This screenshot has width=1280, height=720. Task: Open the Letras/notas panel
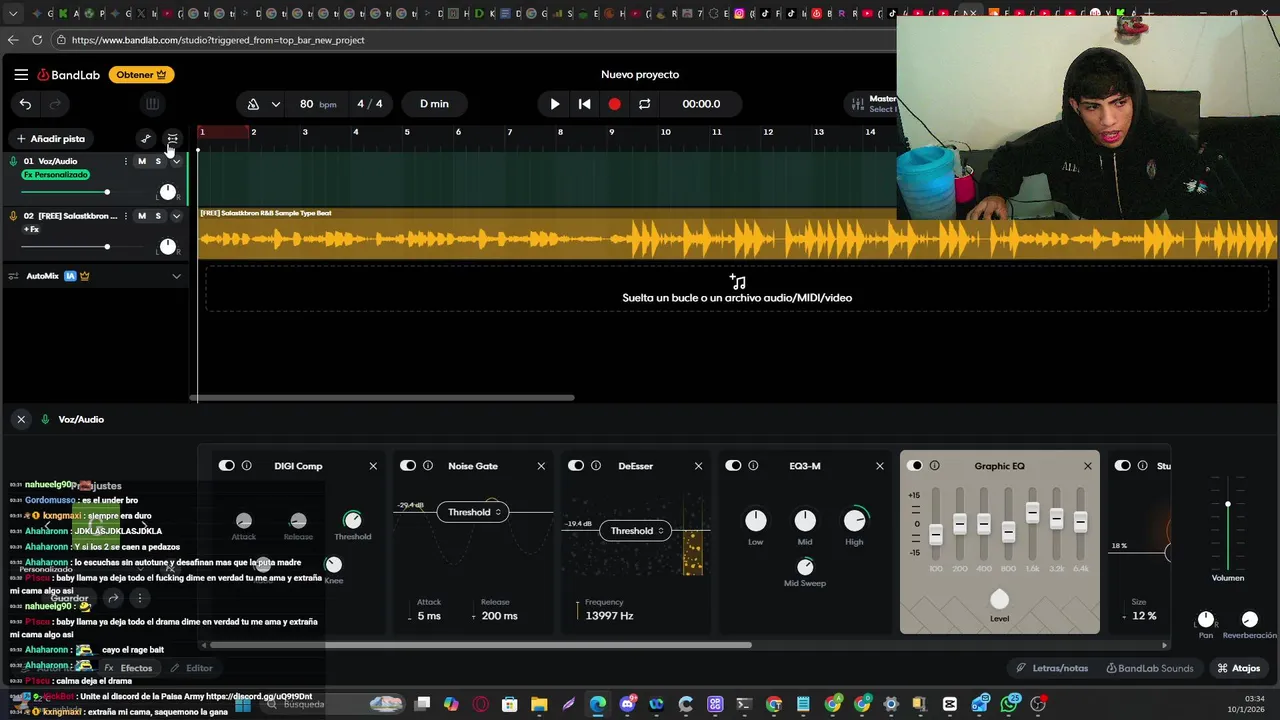coord(1052,668)
